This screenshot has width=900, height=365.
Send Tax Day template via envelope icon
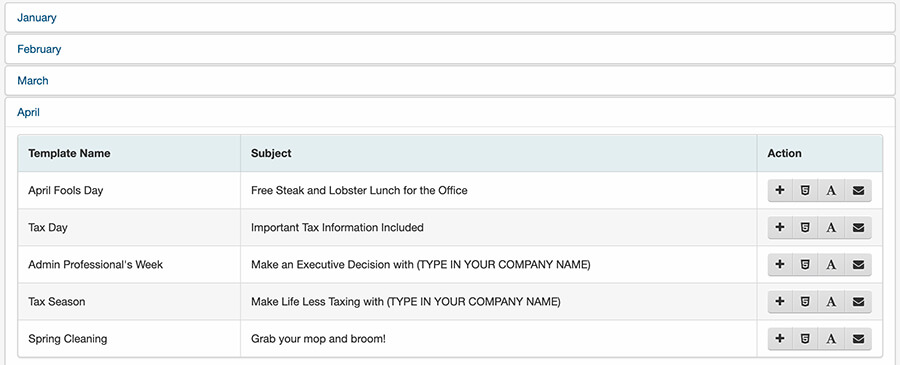(x=858, y=228)
